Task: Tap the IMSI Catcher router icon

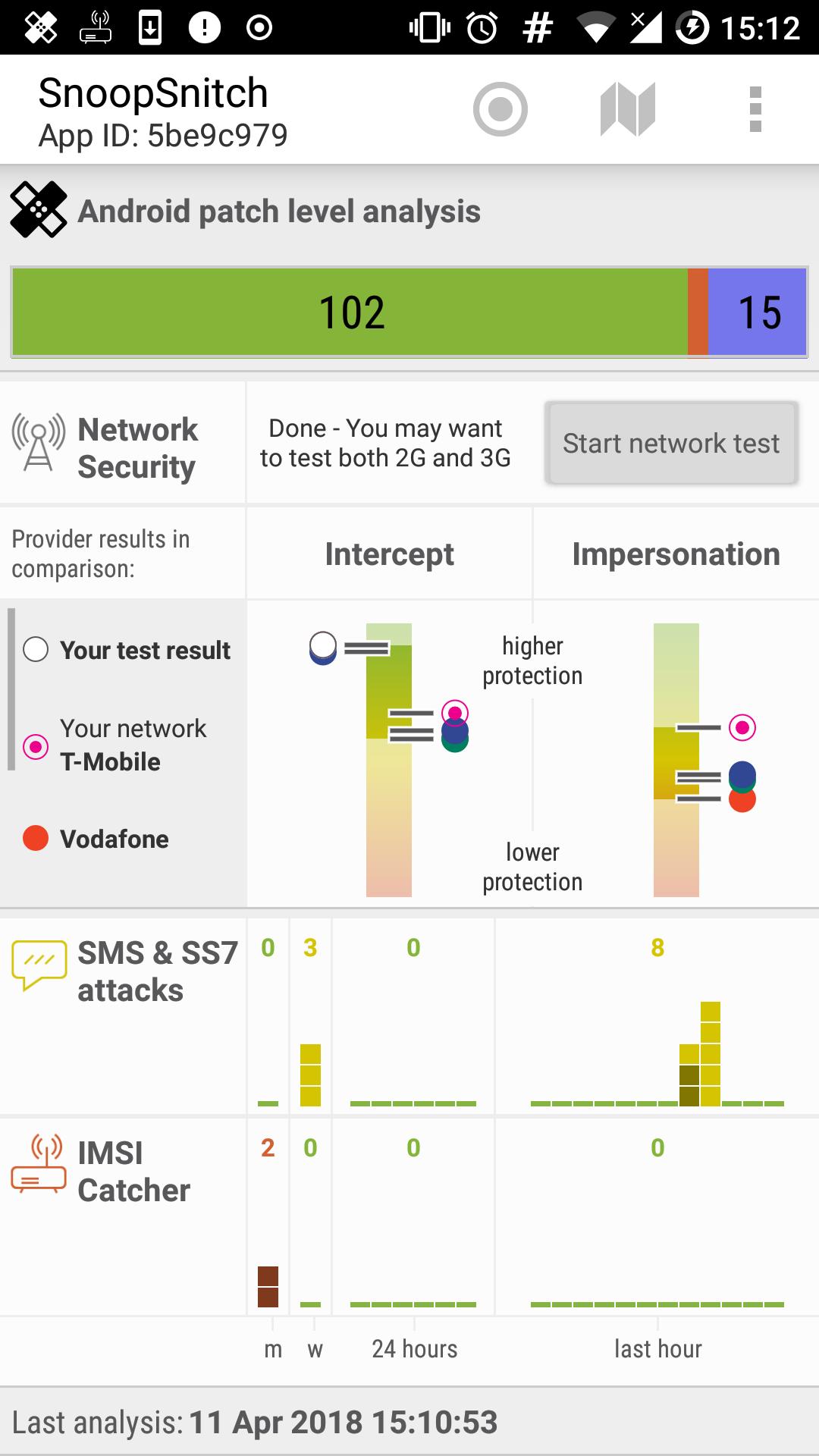Action: click(x=39, y=1164)
